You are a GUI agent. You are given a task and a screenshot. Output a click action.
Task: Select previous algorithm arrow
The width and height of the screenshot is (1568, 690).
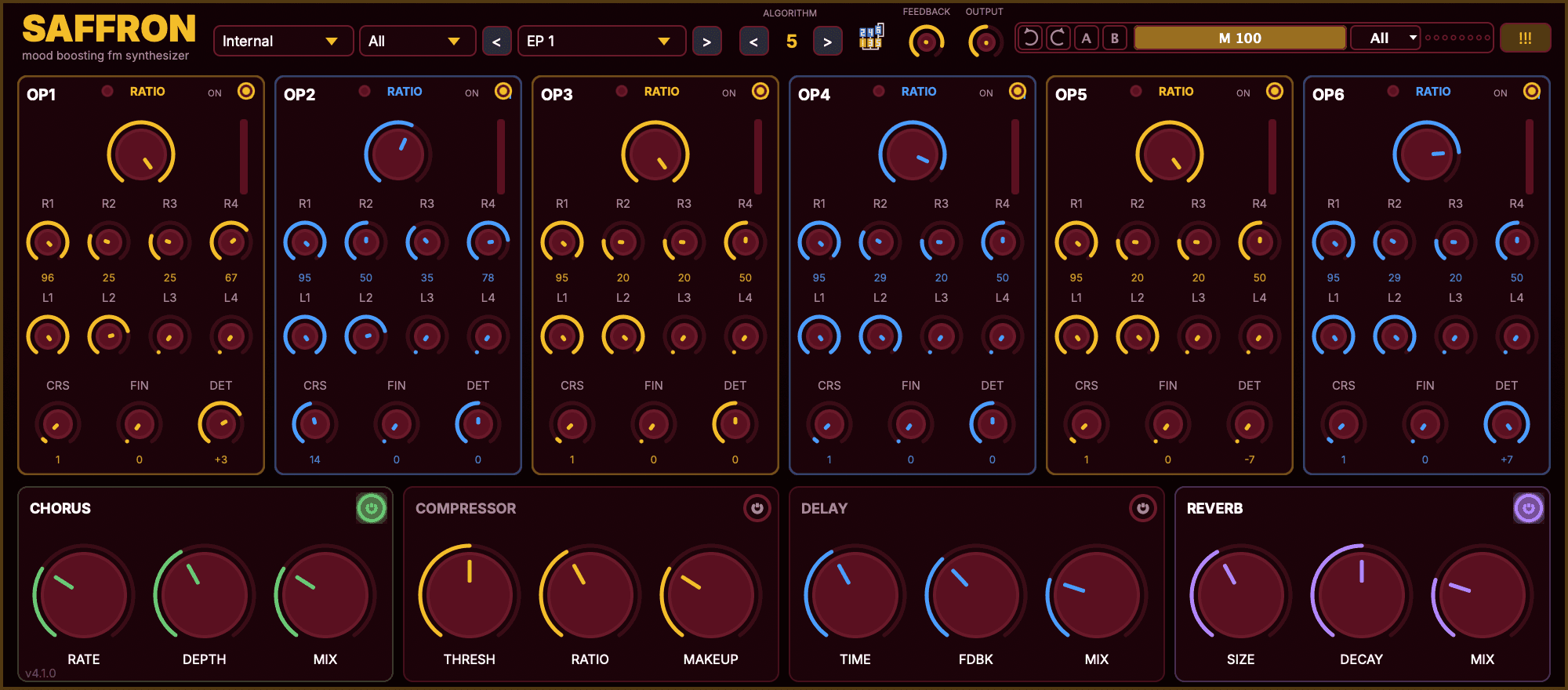tap(753, 42)
